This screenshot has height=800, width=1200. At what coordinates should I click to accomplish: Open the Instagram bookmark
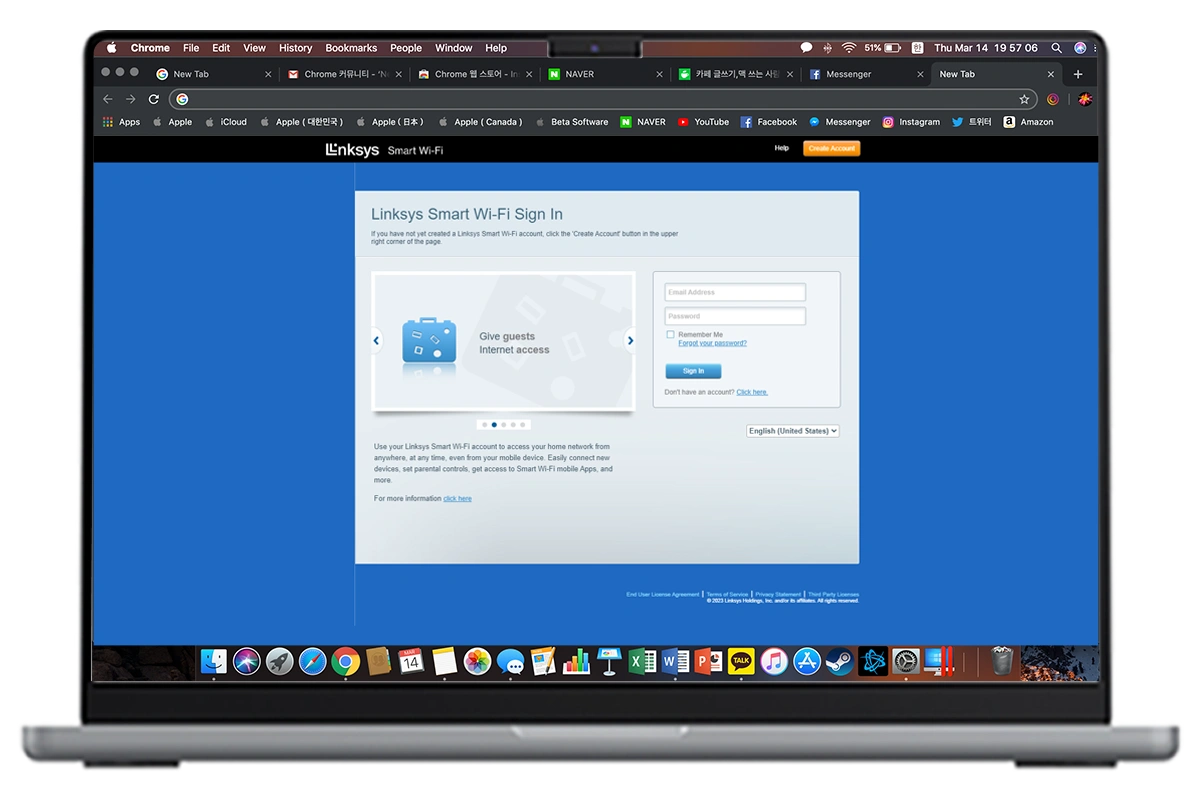[910, 122]
